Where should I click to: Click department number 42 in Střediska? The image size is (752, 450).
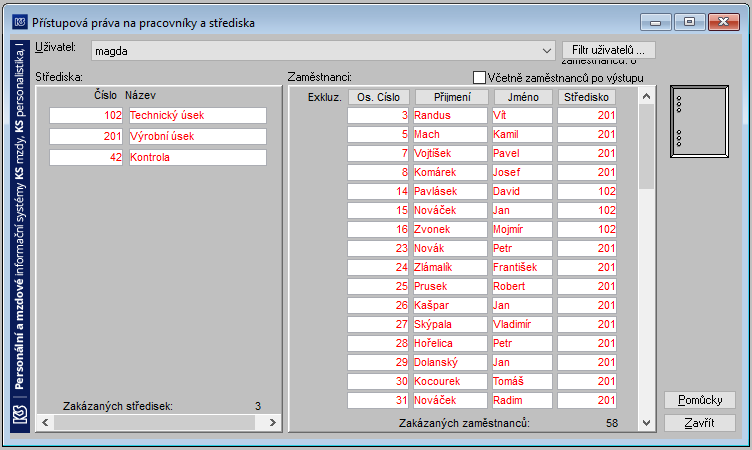click(86, 157)
